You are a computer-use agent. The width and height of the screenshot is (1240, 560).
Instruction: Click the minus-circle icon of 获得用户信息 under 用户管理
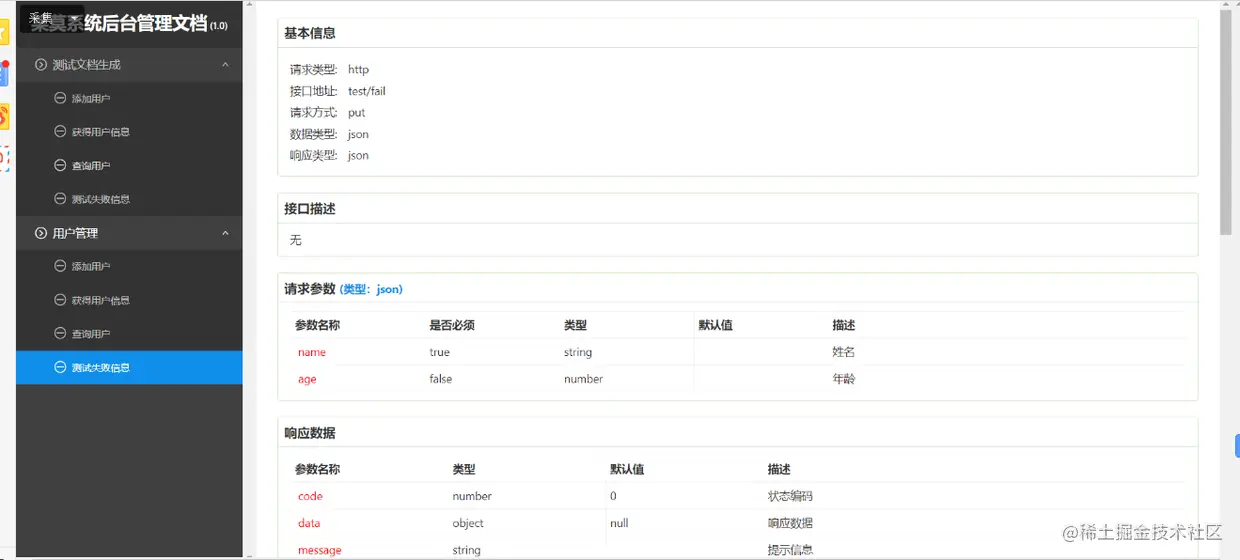(60, 300)
